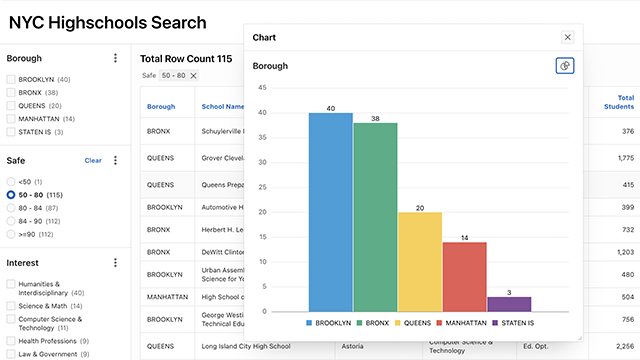Toggle BROOKLYN legend color square

(x=309, y=323)
